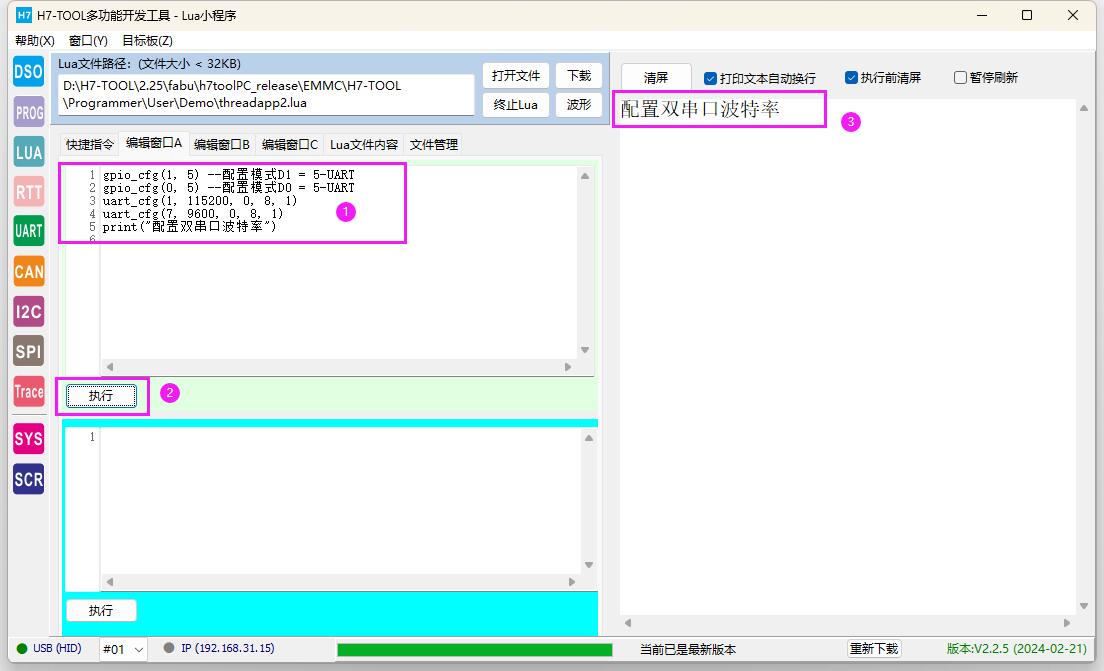Open the LUA sidebar icon
The width and height of the screenshot is (1104, 671).
coord(28,152)
